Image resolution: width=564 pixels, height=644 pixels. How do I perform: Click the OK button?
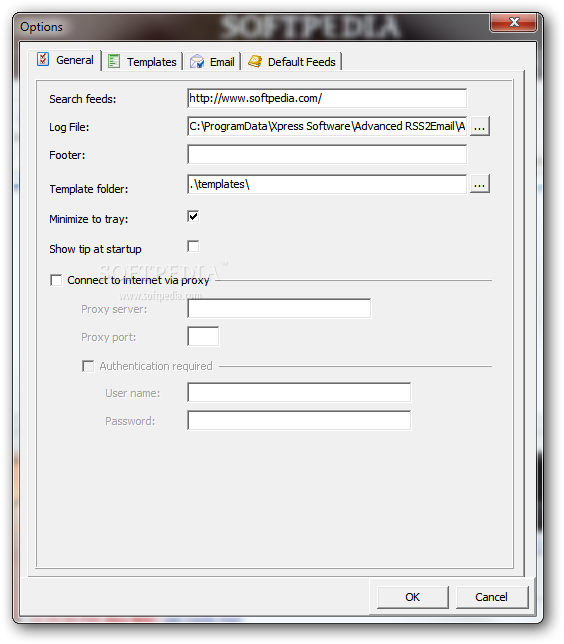click(412, 597)
